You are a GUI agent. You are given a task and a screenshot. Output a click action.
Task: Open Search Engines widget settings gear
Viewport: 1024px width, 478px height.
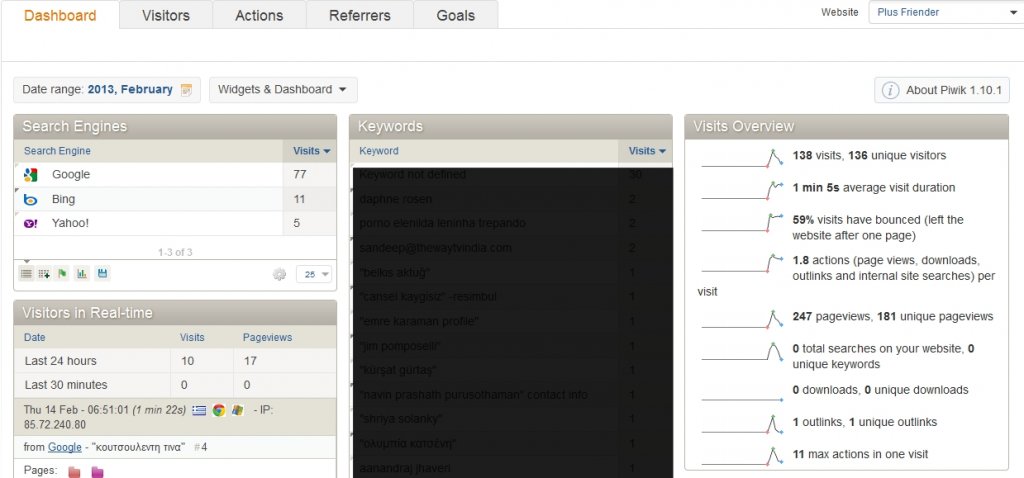[x=280, y=274]
